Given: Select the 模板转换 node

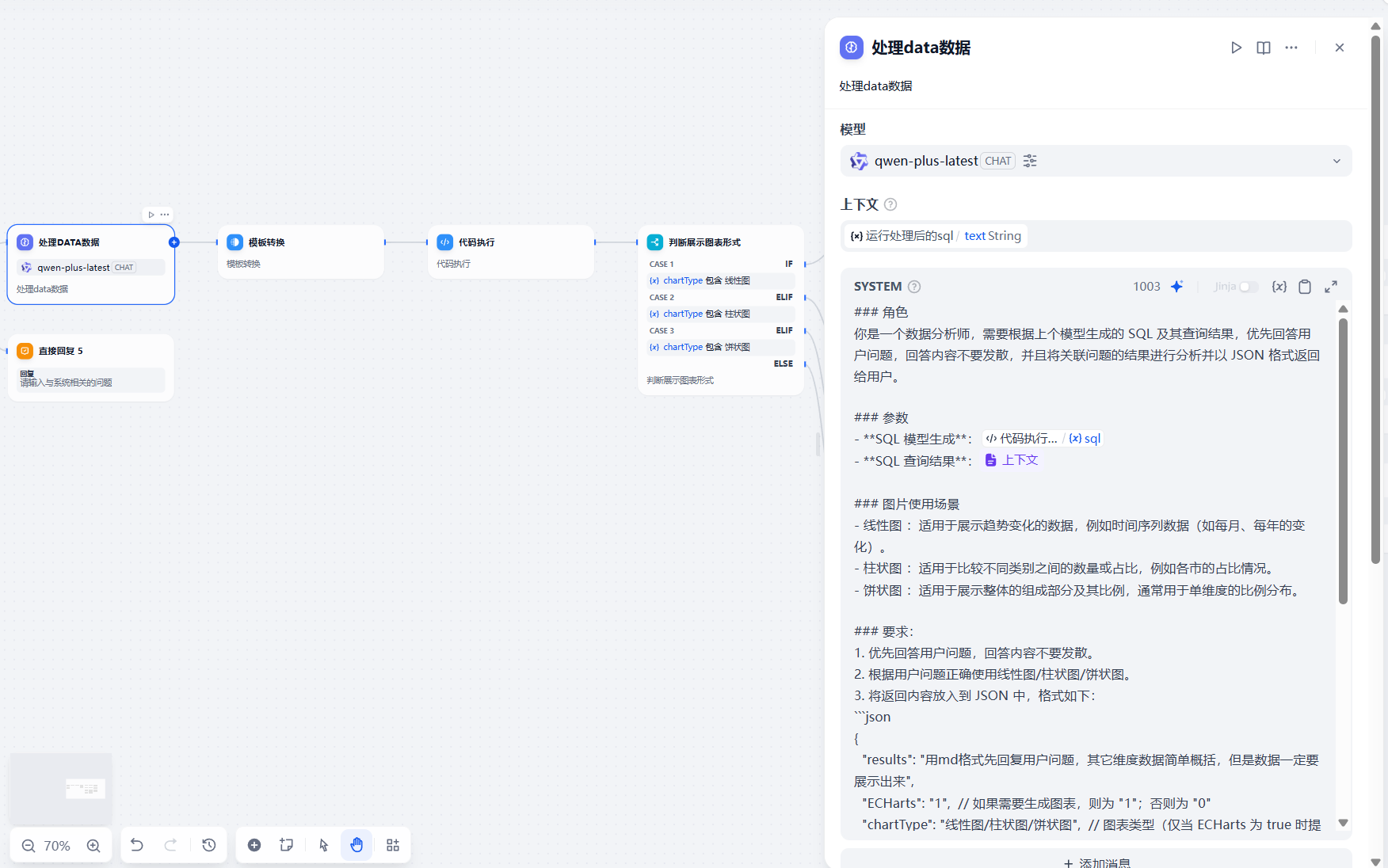Looking at the screenshot, I should 301,252.
